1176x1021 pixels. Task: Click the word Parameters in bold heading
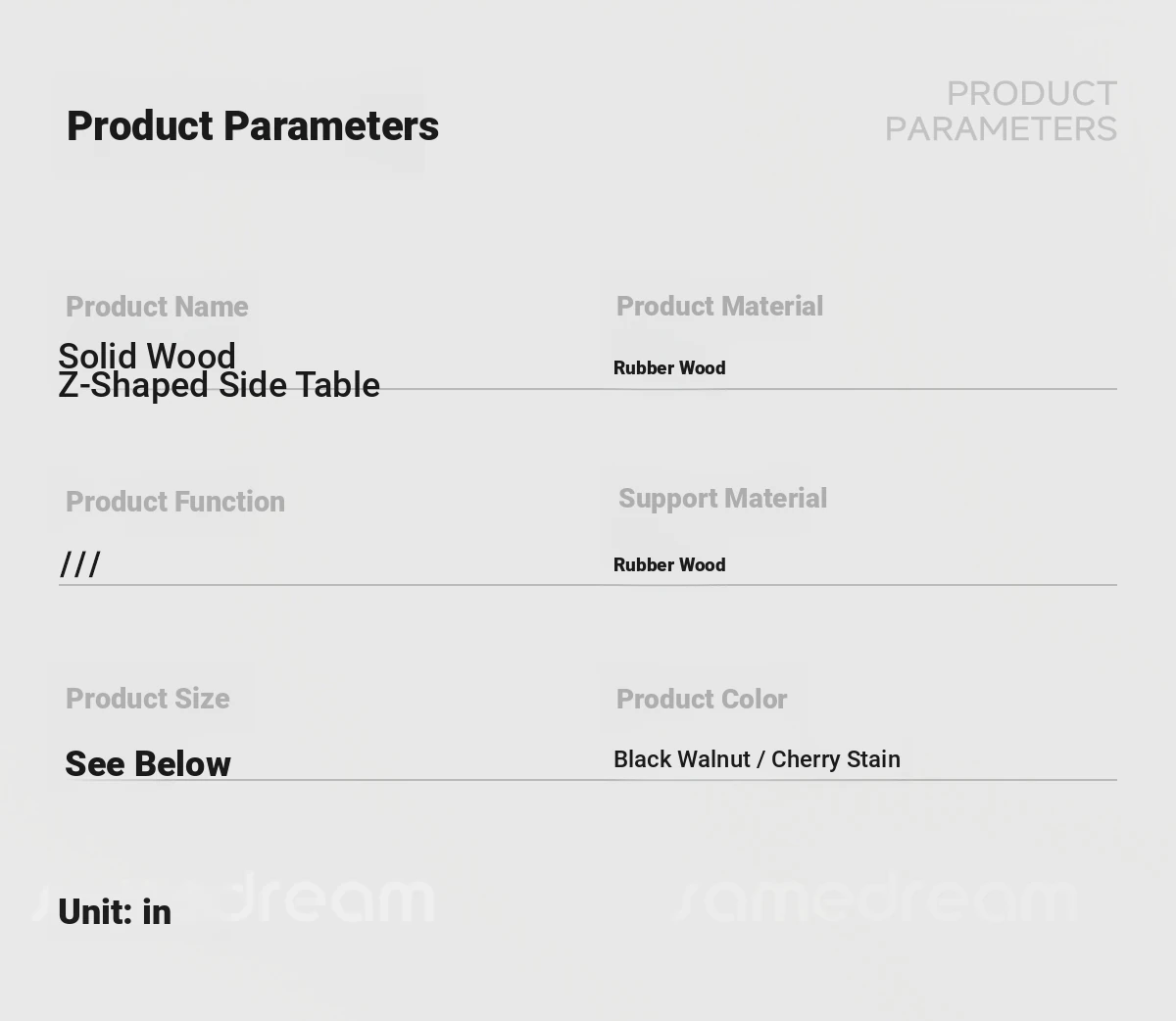(331, 126)
